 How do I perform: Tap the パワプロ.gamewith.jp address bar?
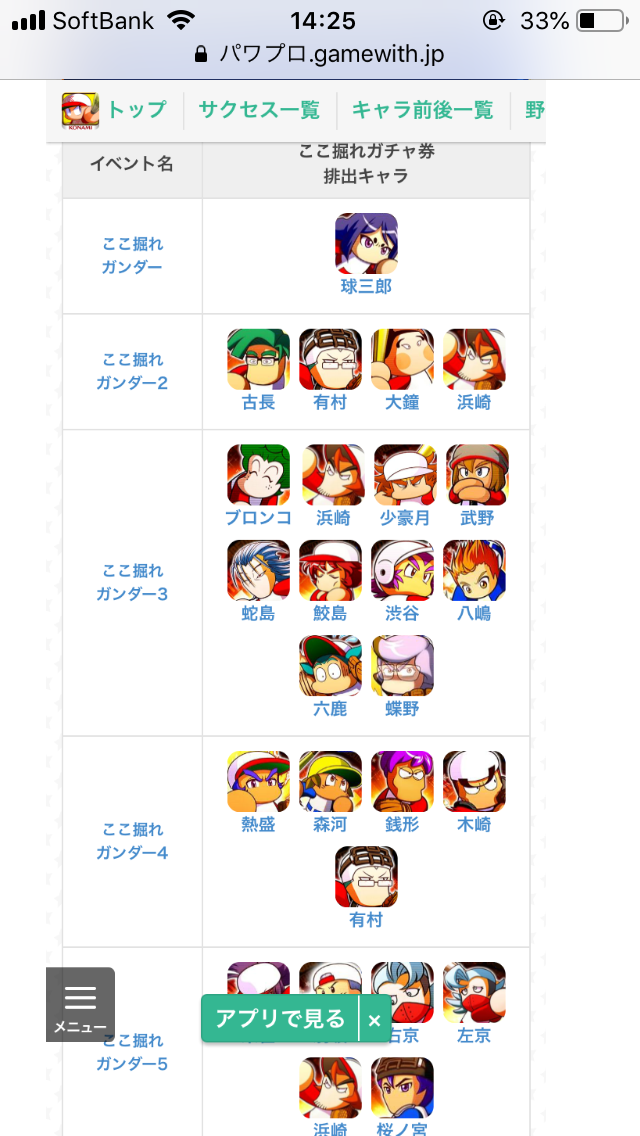320,54
